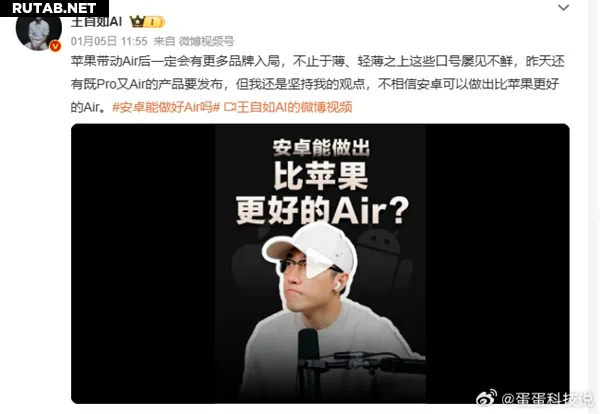Click the orange verified V badge
This screenshot has width=600, height=414.
point(56,46)
